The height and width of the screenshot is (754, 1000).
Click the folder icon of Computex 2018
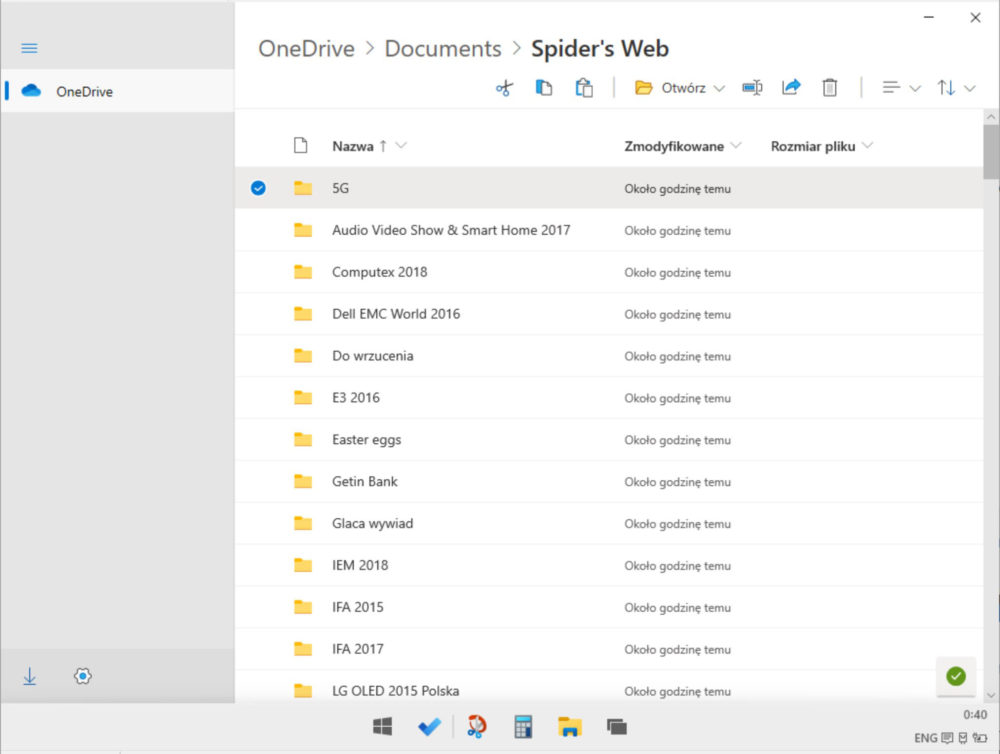point(303,272)
